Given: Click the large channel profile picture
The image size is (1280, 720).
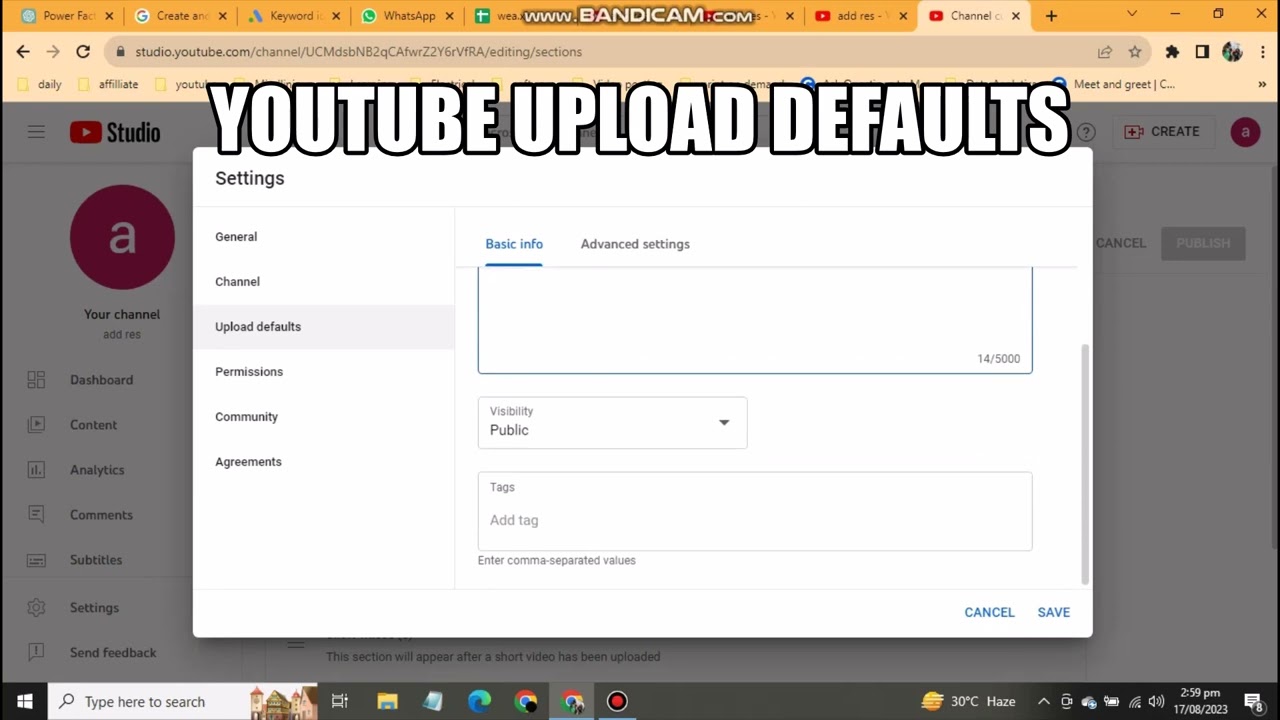Looking at the screenshot, I should coord(122,237).
